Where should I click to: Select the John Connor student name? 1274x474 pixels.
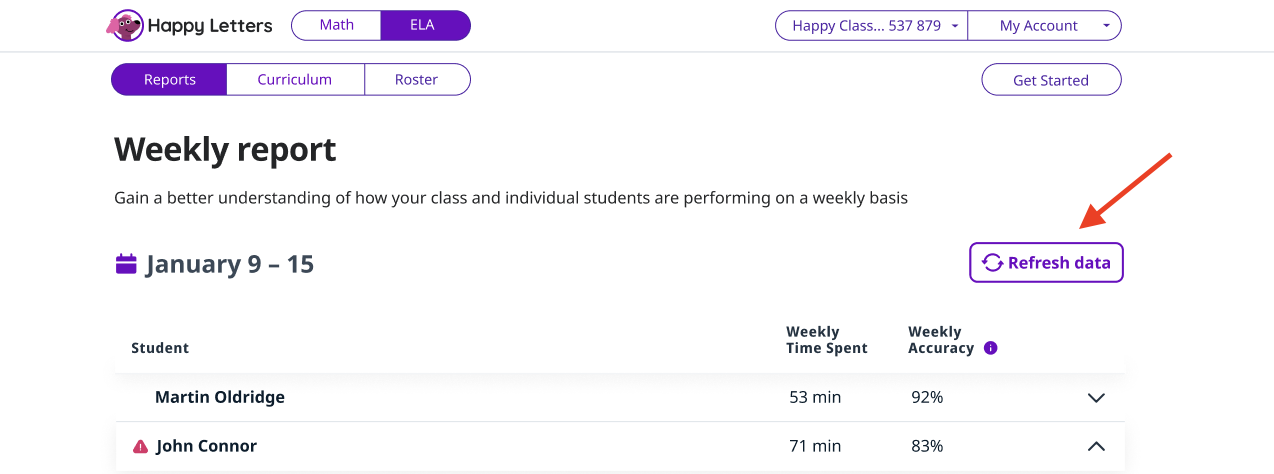[x=206, y=446]
